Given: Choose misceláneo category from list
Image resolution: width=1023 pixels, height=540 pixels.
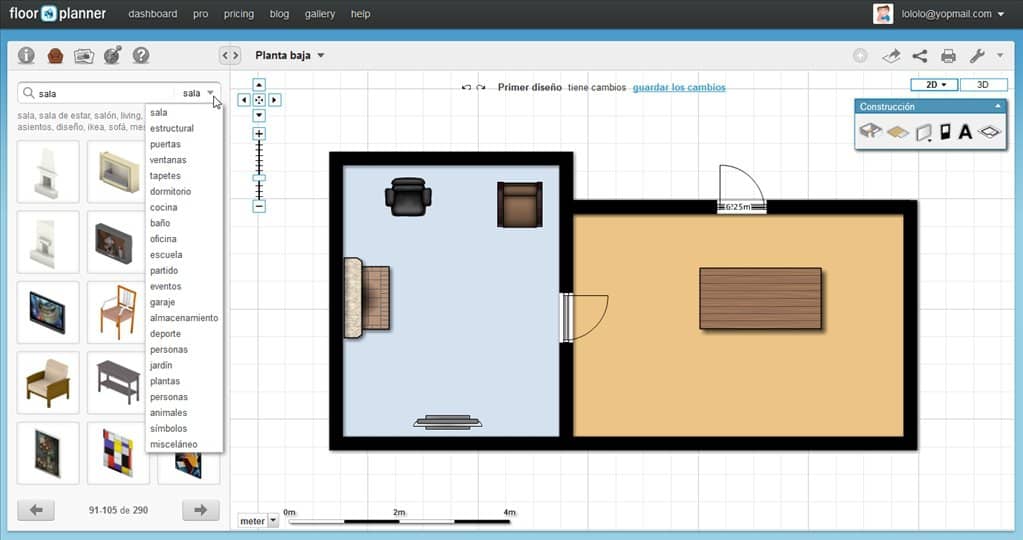Looking at the screenshot, I should [174, 444].
